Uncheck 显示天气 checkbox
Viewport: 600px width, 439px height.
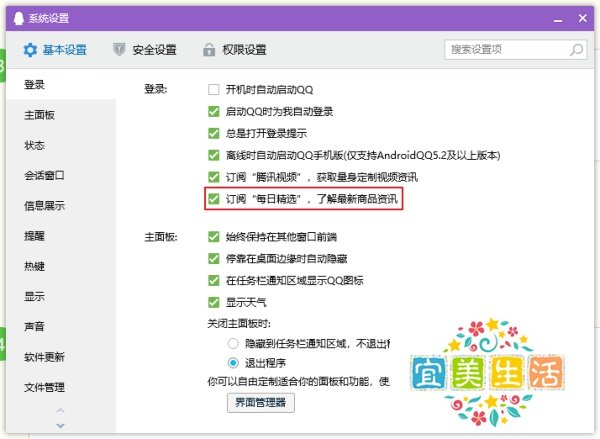point(214,302)
